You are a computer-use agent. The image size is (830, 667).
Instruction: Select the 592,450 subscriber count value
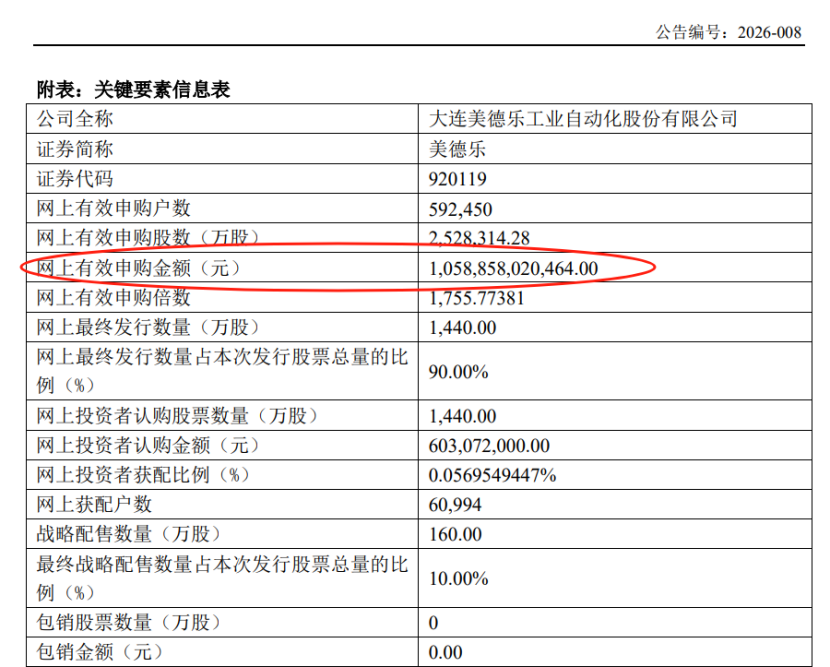(460, 209)
